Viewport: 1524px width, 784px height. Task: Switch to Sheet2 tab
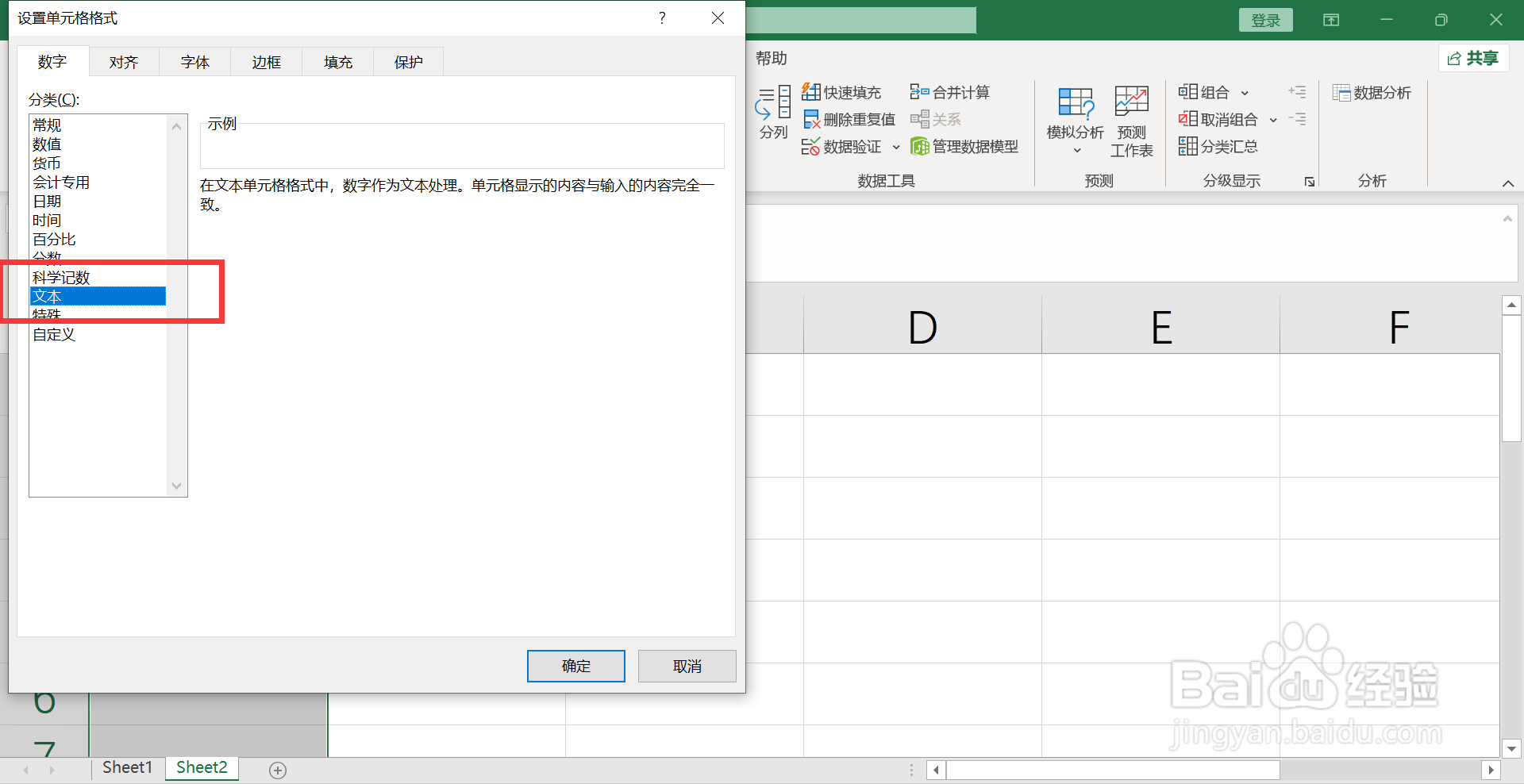click(202, 767)
